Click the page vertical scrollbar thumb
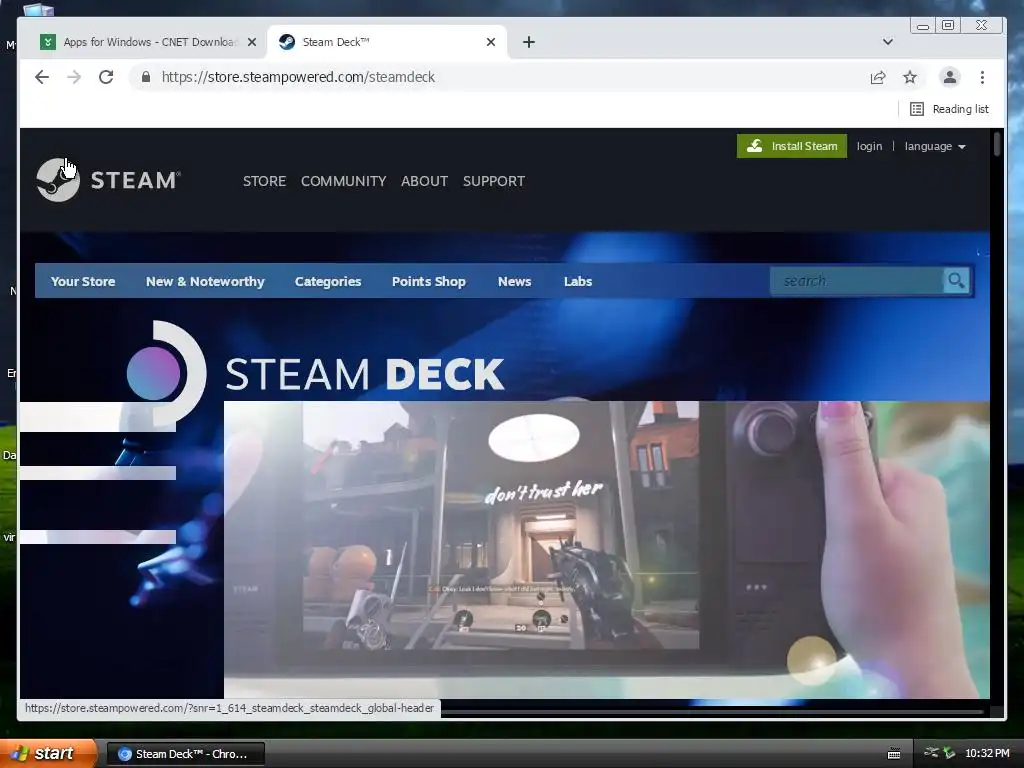This screenshot has height=768, width=1024. tap(997, 144)
